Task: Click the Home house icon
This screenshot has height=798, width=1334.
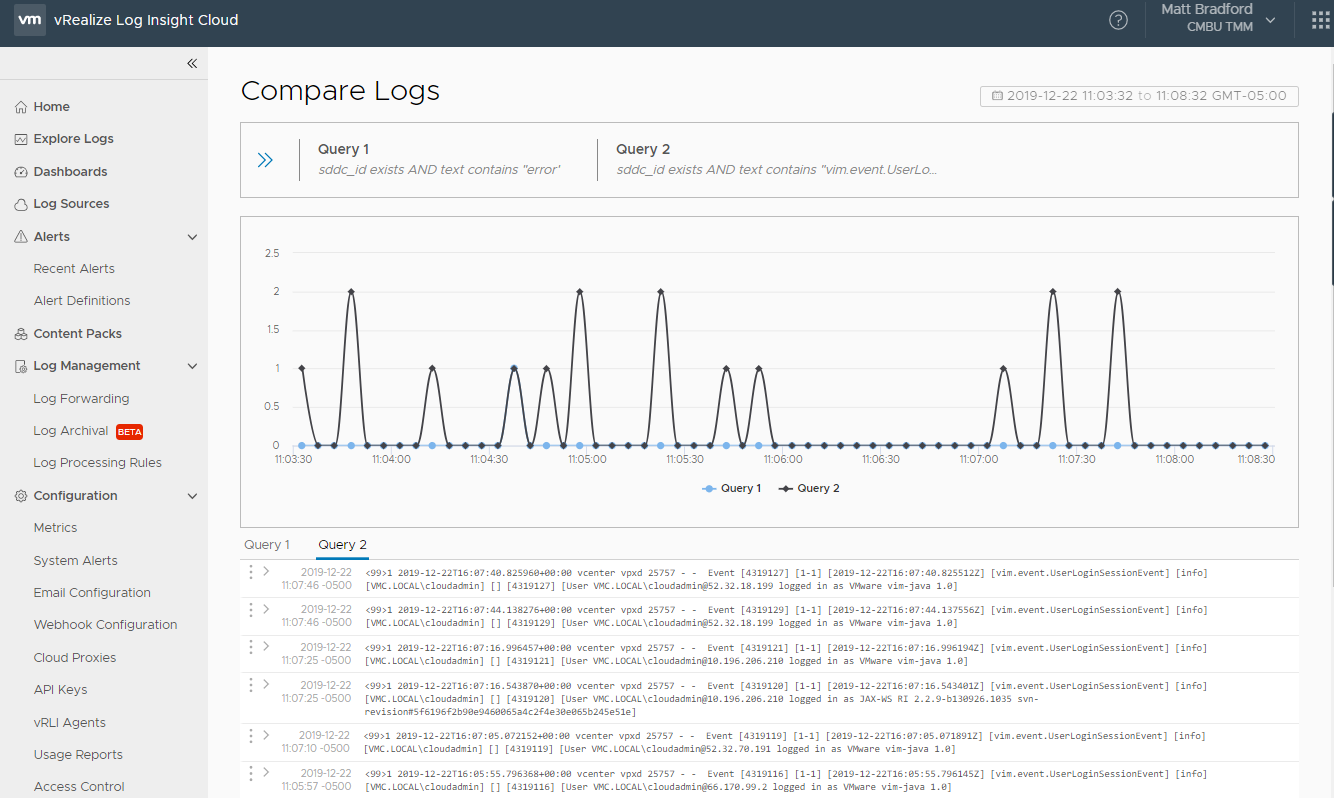Action: [21, 107]
